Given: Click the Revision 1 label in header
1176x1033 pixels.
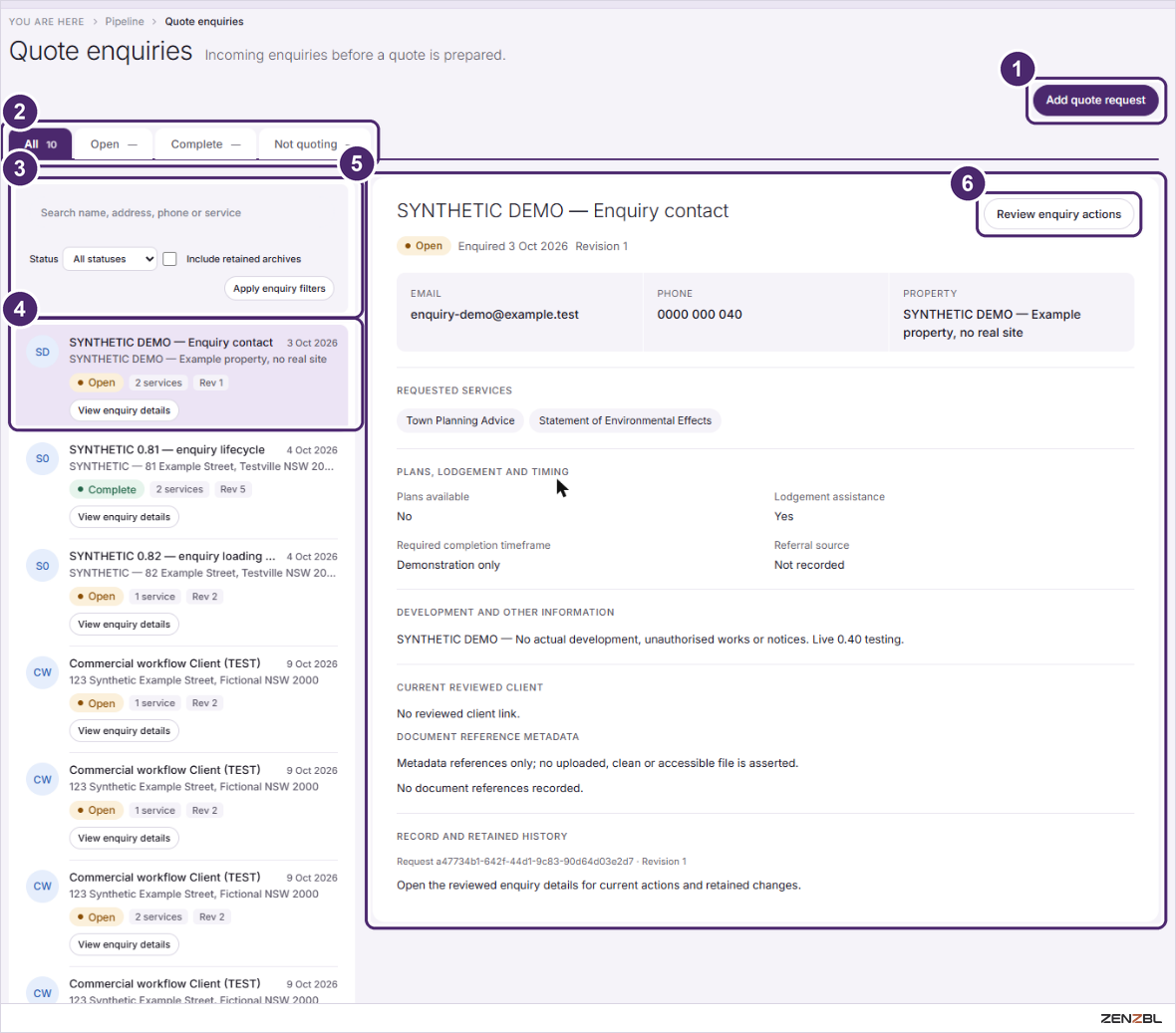Looking at the screenshot, I should click(x=602, y=247).
